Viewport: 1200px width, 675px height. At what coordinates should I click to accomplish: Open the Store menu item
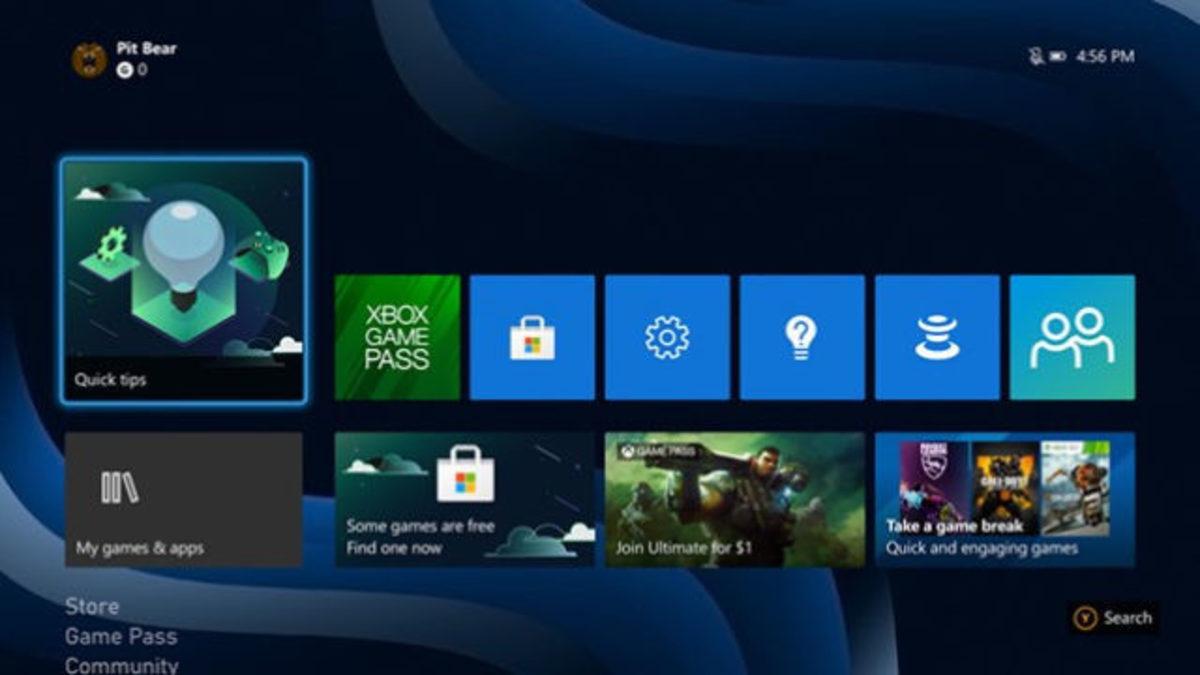coord(91,607)
